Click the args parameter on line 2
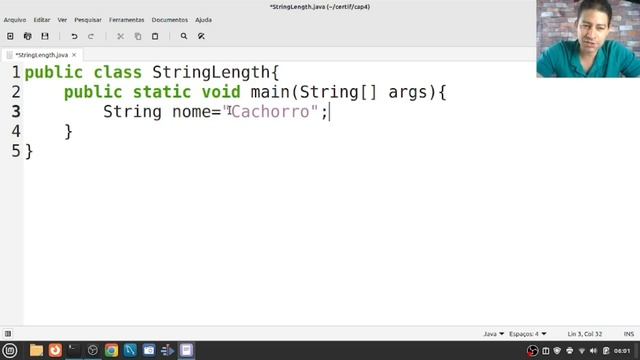Viewport: 640px width, 360px height. [408, 92]
